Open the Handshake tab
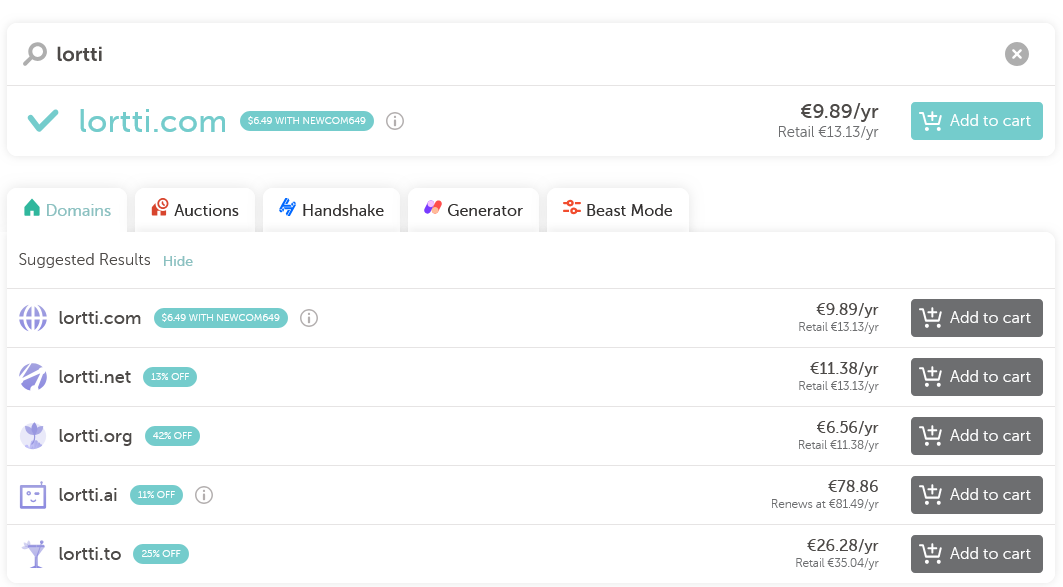 [x=332, y=210]
